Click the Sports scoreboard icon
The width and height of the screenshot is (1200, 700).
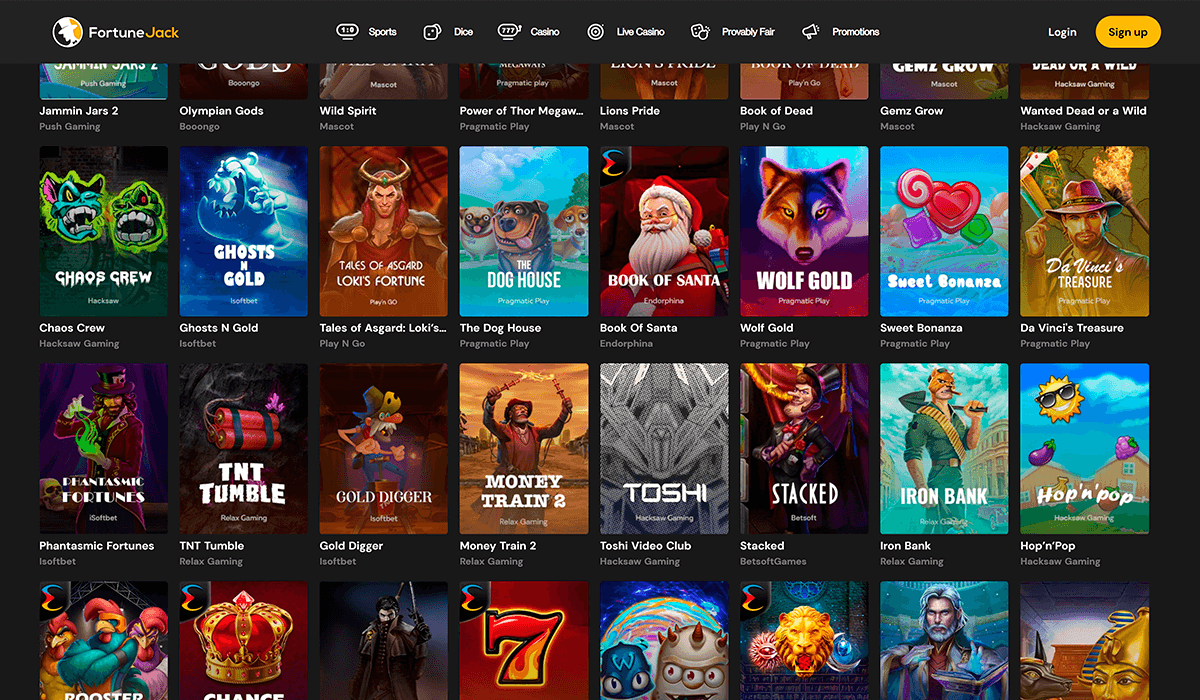pos(347,32)
